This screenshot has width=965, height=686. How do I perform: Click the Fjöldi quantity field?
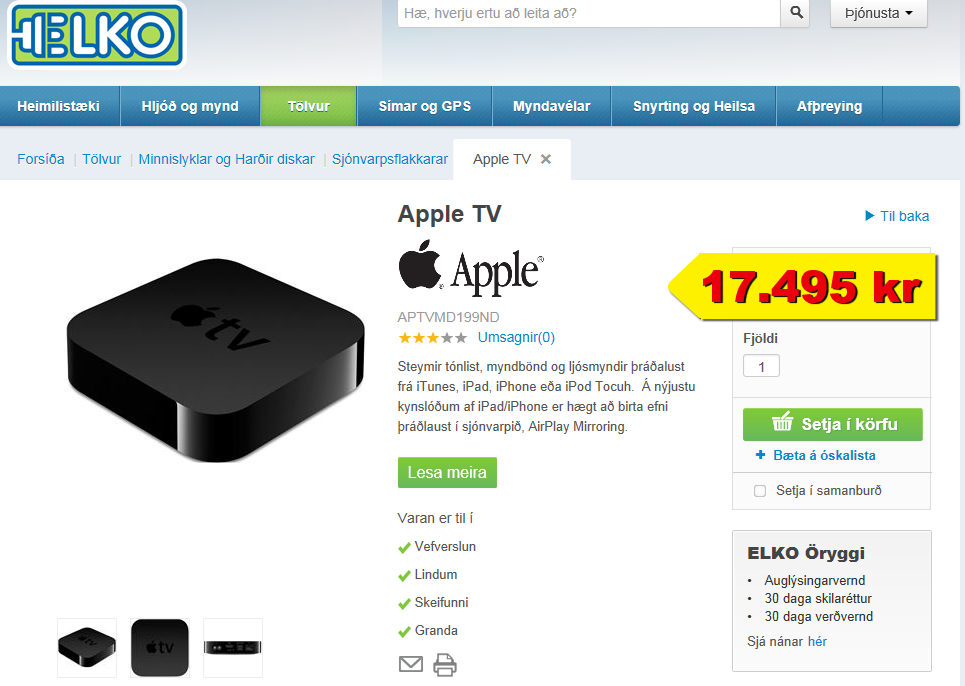point(761,366)
